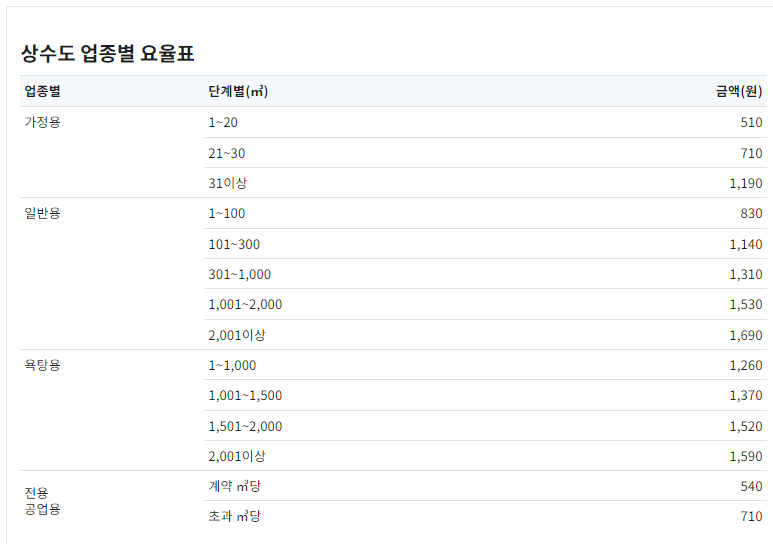Select '2,001이상' tier in the 1,590 row
773x544 pixels.
pyautogui.click(x=237, y=456)
